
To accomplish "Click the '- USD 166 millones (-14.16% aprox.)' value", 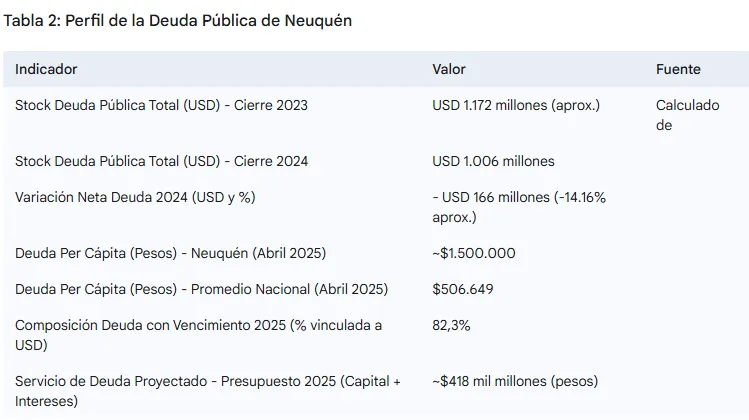I will click(x=519, y=207).
